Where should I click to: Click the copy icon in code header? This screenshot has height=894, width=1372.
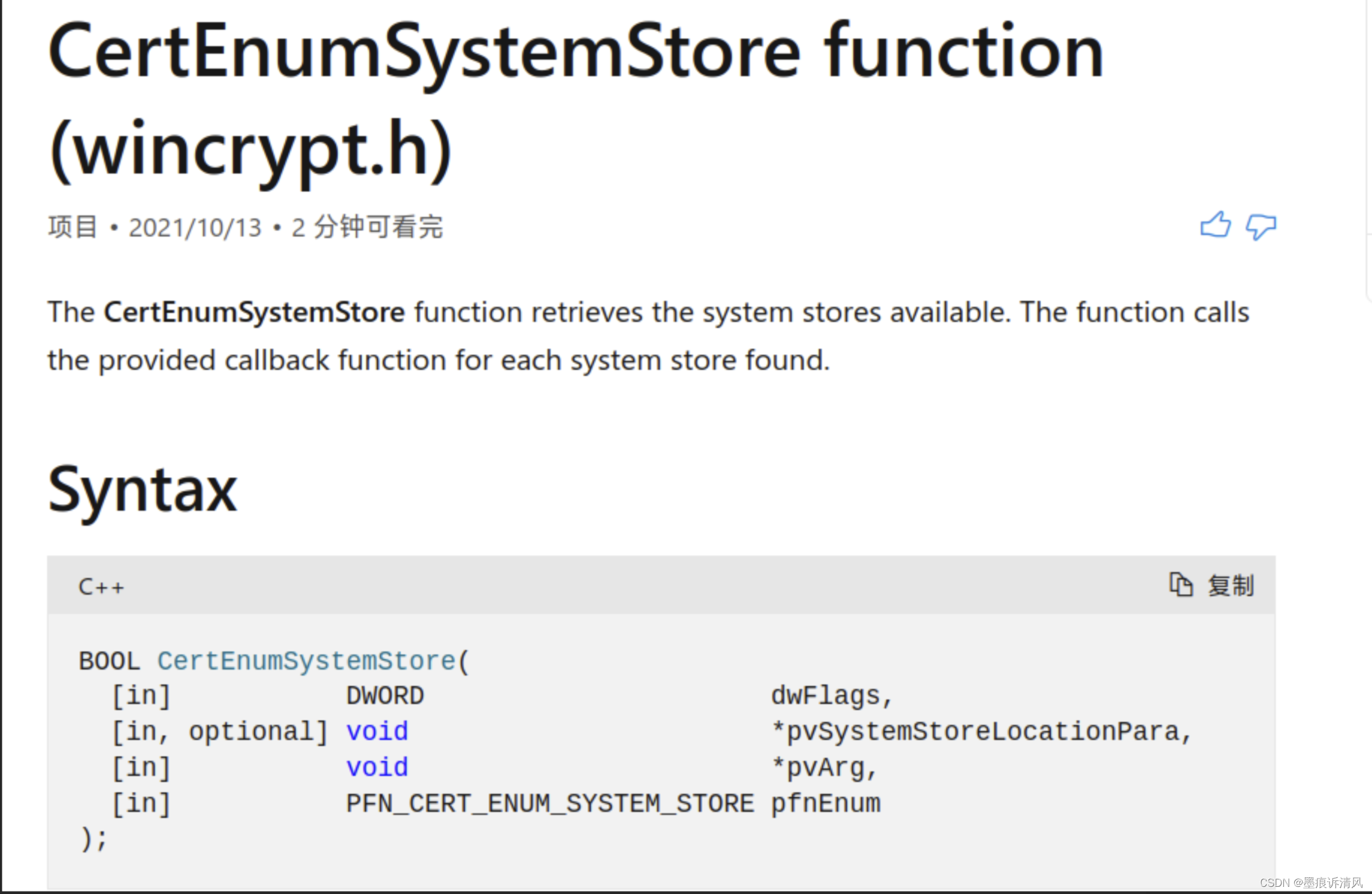point(1181,585)
